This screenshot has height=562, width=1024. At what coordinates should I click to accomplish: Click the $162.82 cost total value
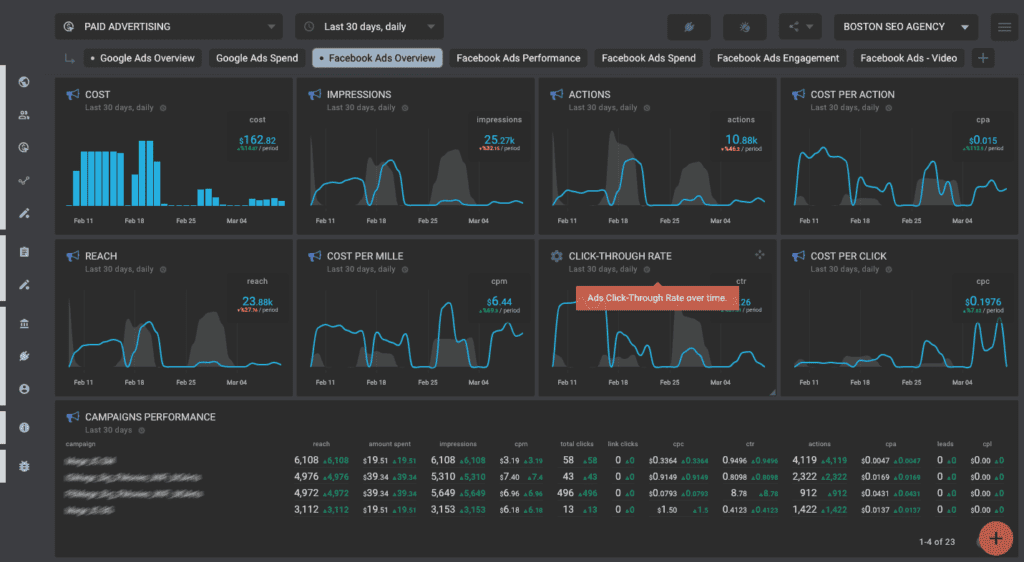[x=257, y=140]
